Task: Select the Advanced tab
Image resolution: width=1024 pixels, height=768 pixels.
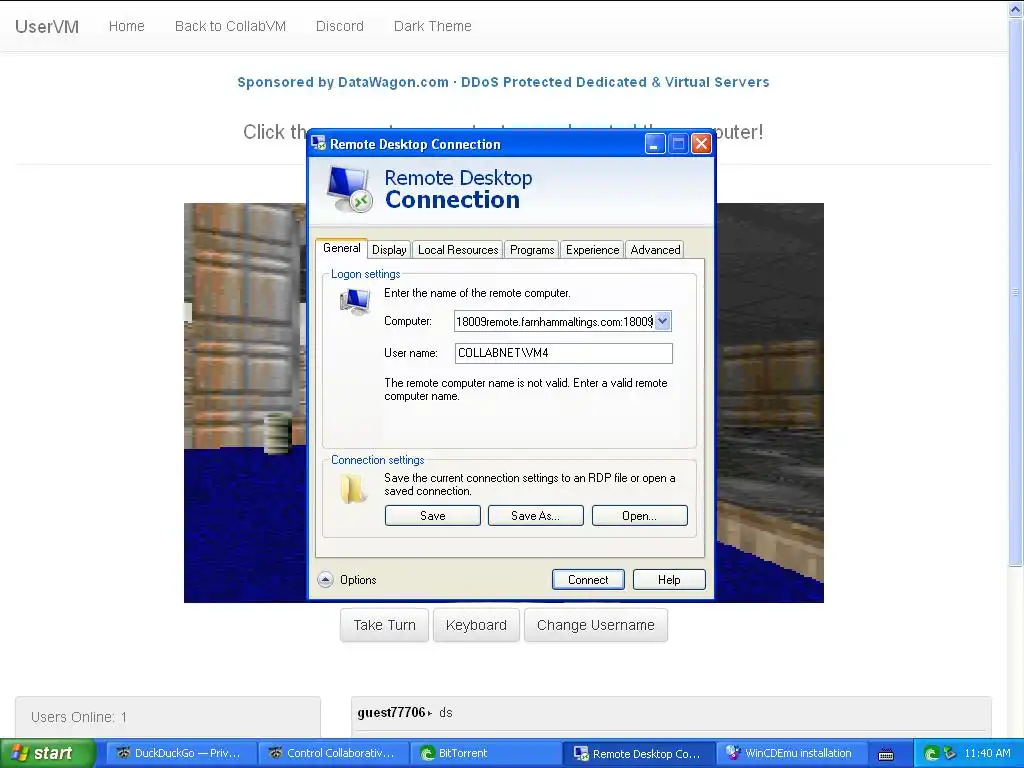Action: [655, 249]
